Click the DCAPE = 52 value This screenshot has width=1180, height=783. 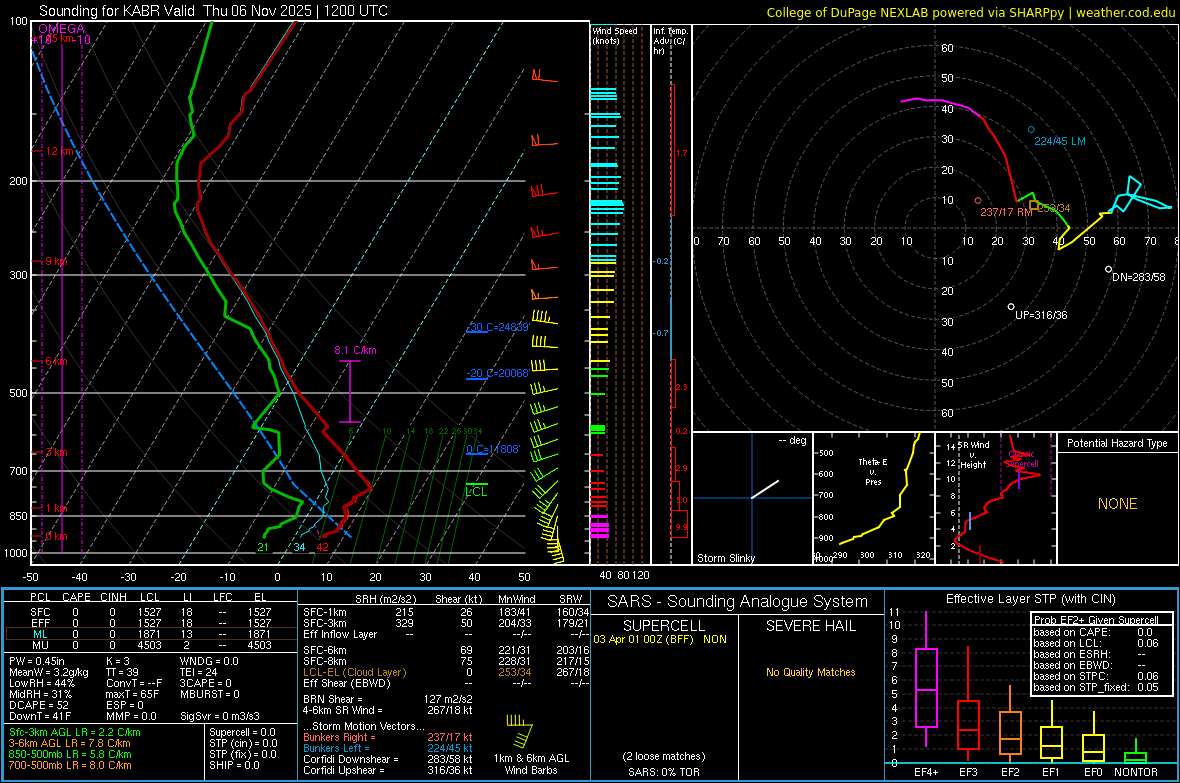[38, 705]
